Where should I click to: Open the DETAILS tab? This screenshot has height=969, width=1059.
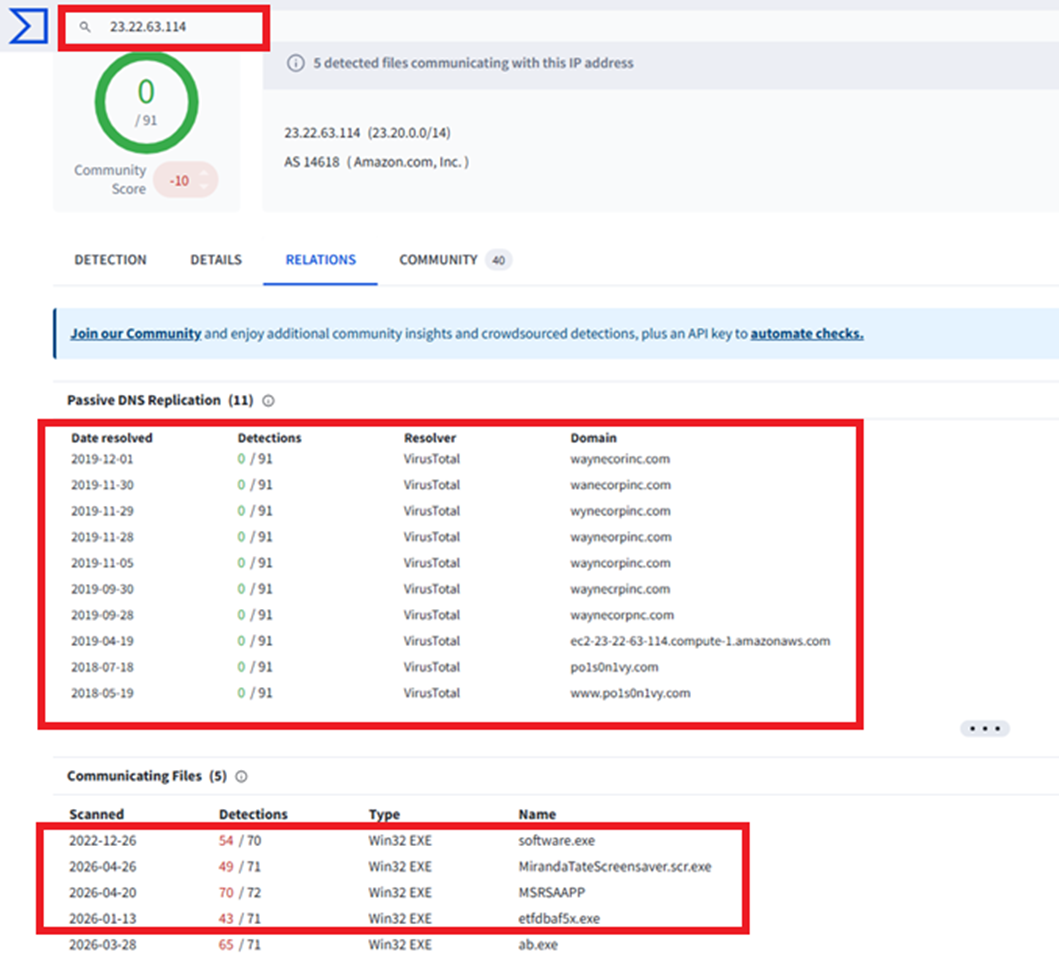pyautogui.click(x=216, y=260)
